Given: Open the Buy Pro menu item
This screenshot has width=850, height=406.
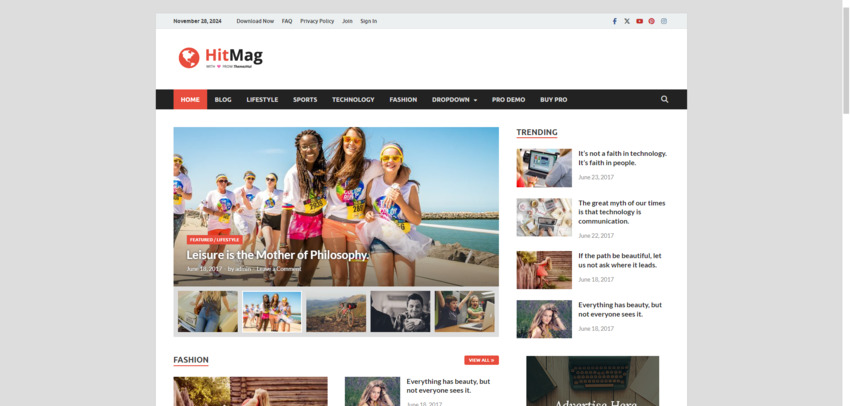Looking at the screenshot, I should point(553,99).
